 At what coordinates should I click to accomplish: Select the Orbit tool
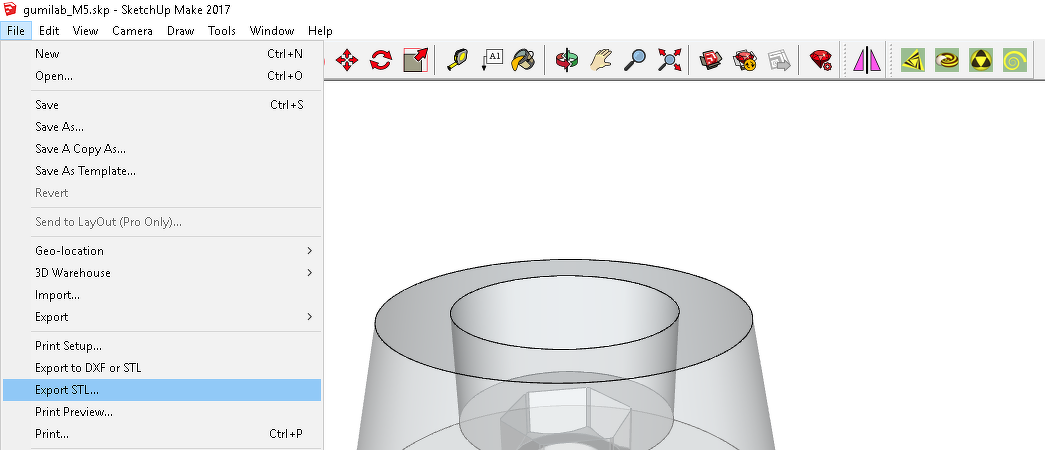tap(566, 60)
